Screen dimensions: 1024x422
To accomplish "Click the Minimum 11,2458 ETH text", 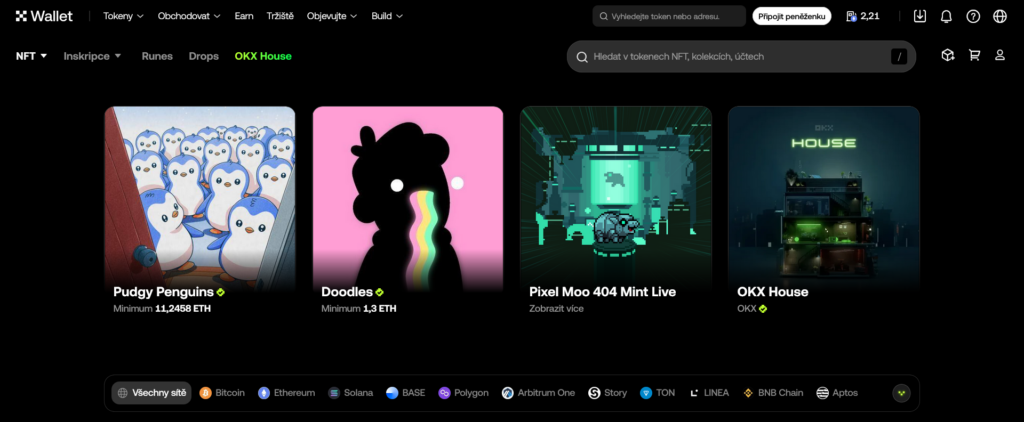I will [x=162, y=308].
